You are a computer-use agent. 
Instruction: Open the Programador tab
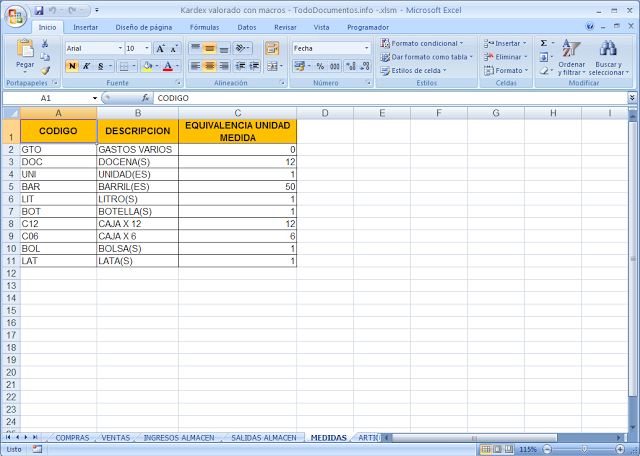pyautogui.click(x=368, y=27)
